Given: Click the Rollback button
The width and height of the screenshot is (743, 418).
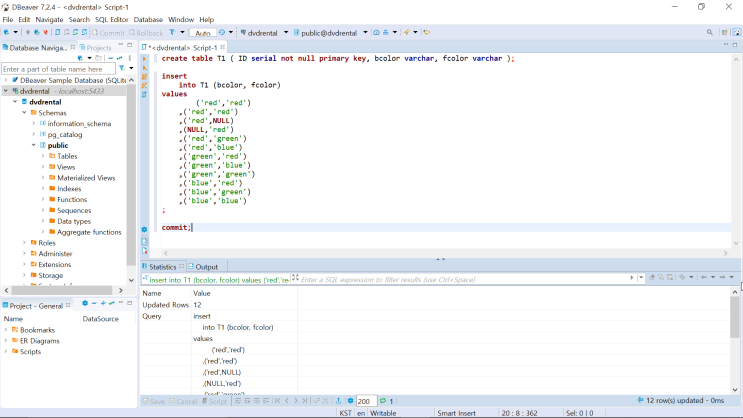Looking at the screenshot, I should coord(146,33).
